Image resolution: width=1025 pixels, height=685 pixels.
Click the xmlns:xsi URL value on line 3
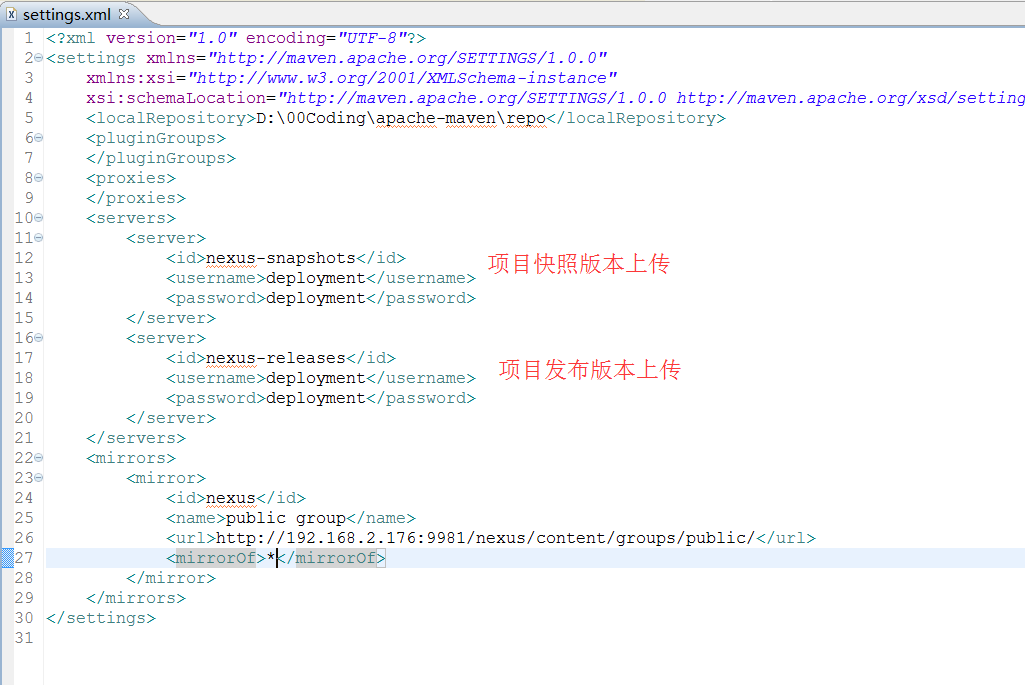point(403,78)
